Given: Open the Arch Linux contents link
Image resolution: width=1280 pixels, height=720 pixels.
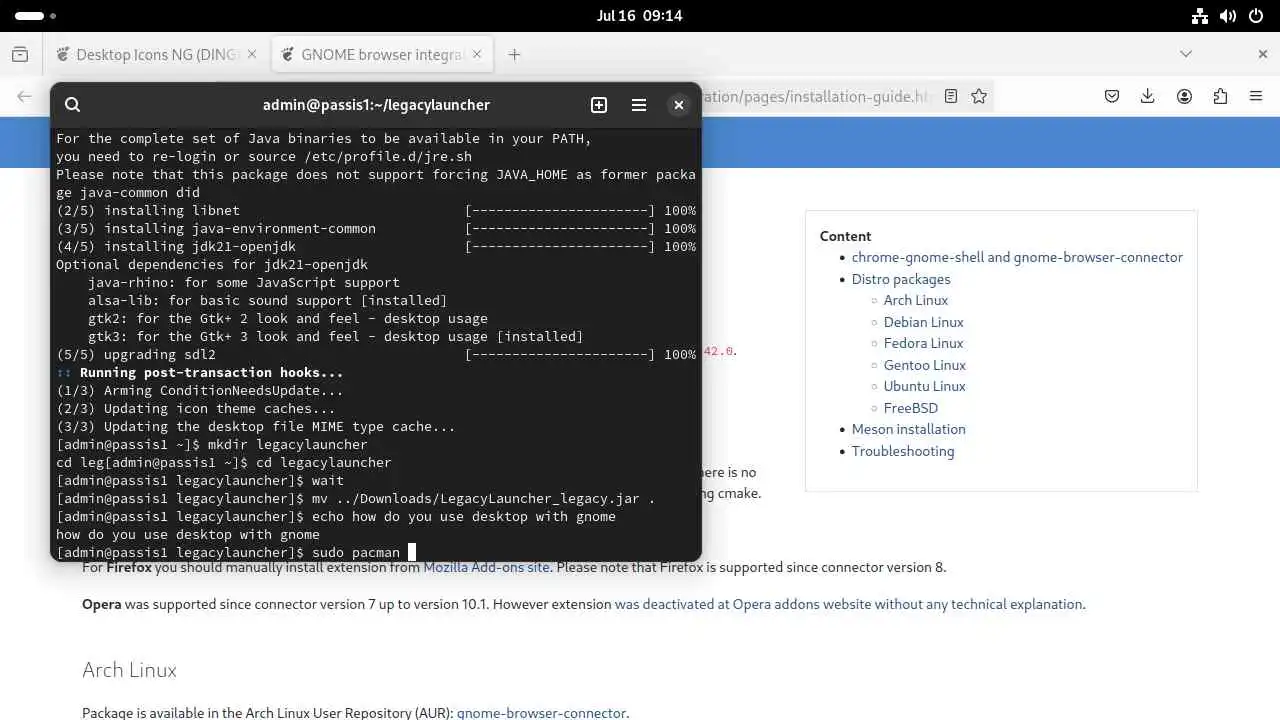Looking at the screenshot, I should [915, 300].
